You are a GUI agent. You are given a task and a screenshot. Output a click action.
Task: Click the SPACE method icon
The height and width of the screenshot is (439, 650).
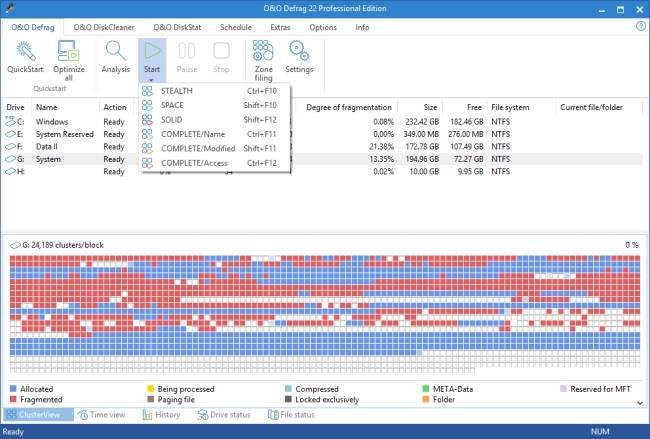pyautogui.click(x=147, y=105)
